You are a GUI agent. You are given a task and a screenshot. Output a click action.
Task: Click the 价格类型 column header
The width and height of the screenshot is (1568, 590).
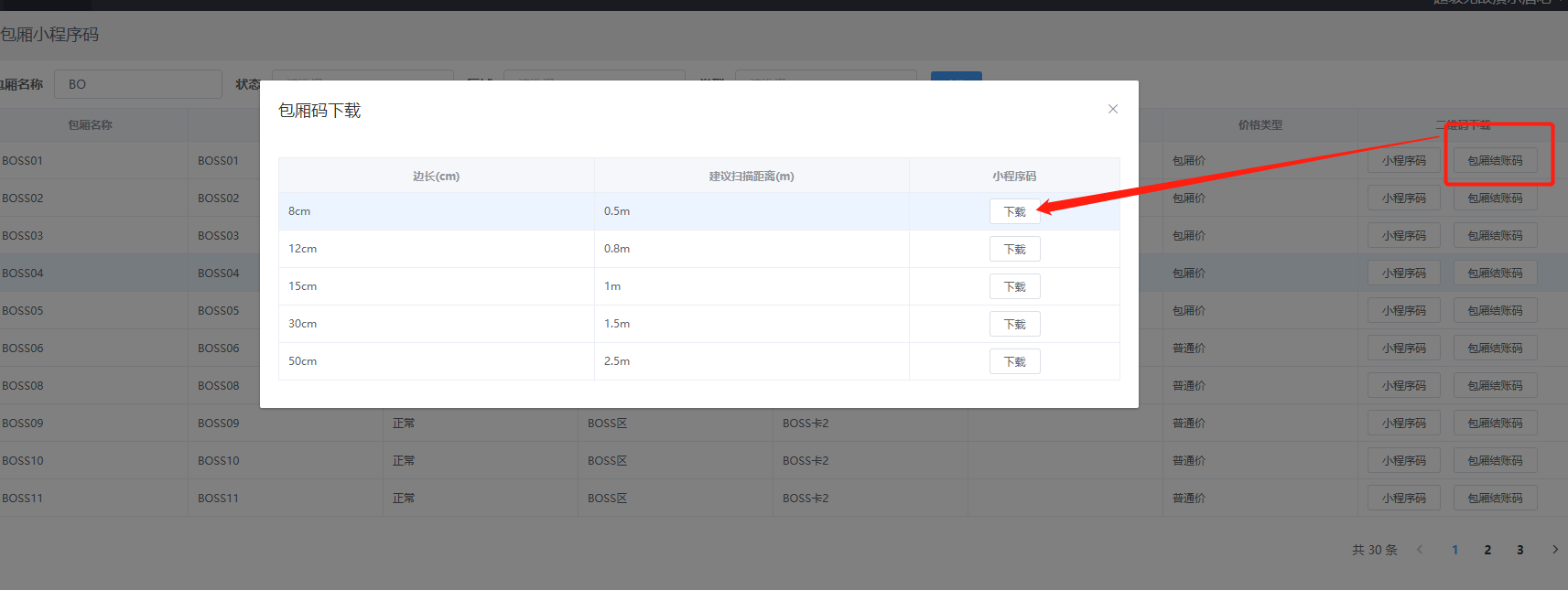1260,125
